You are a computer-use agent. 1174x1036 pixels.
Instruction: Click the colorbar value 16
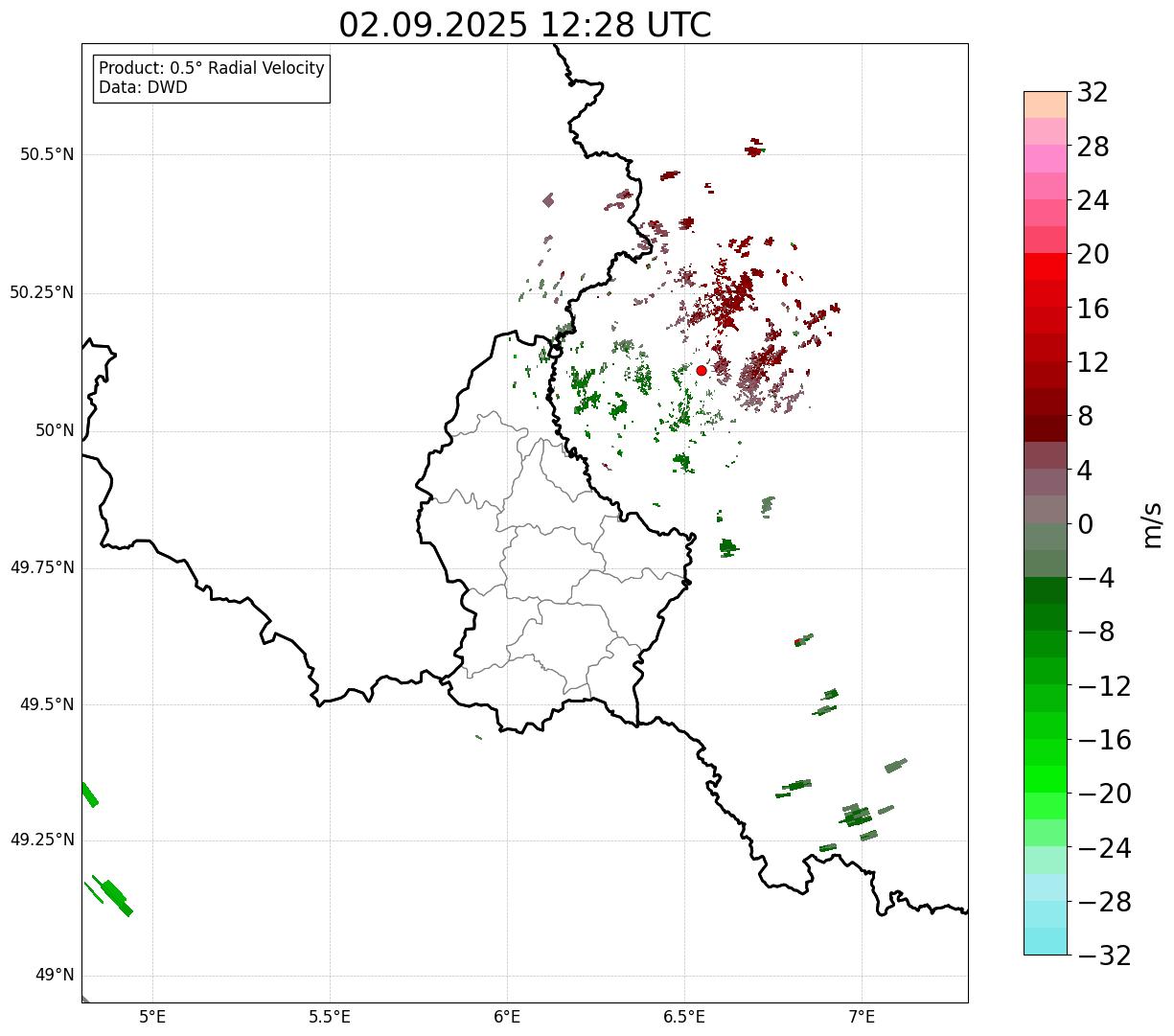click(1093, 309)
